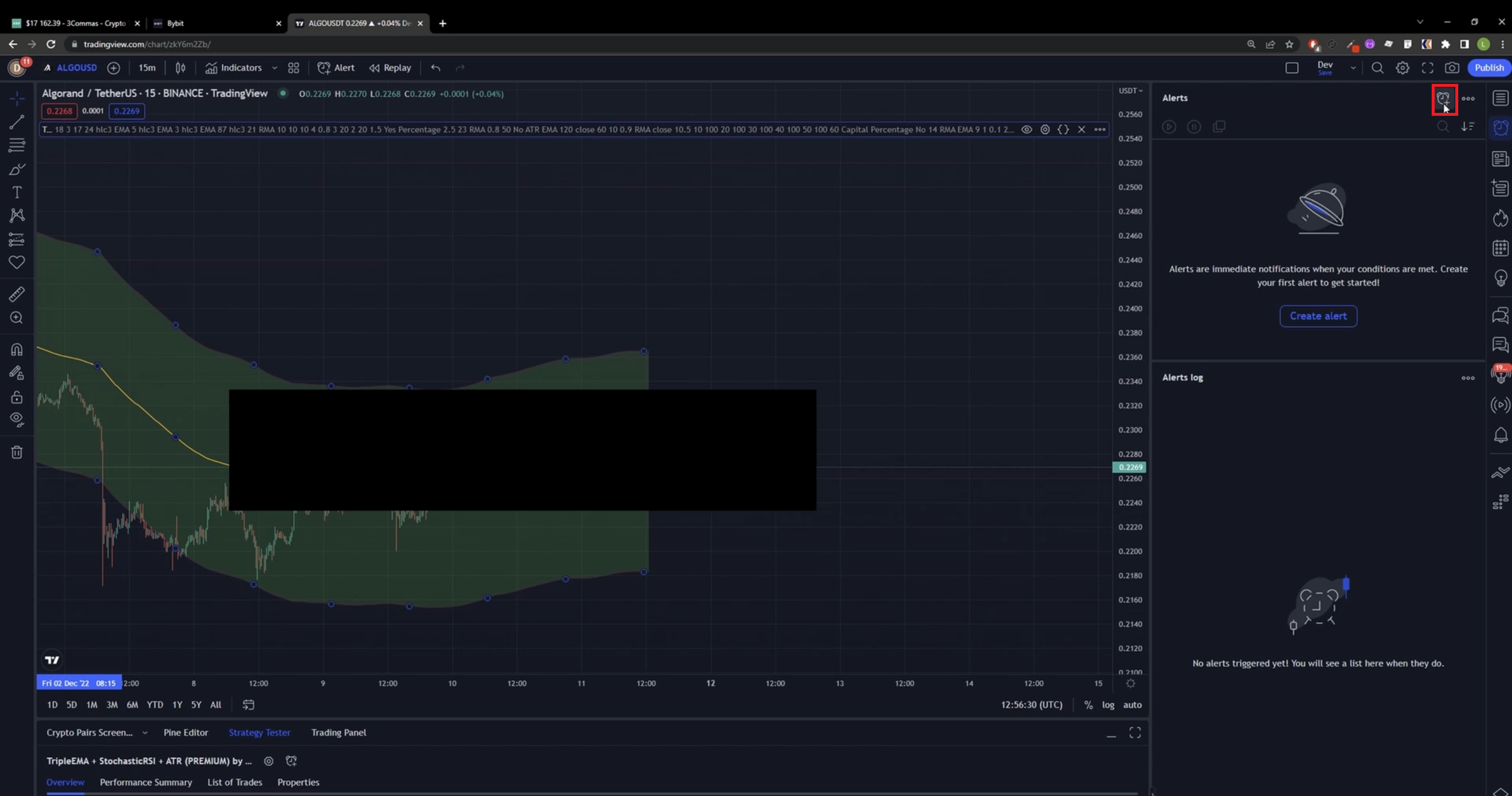Select the Text tool in left toolbar
Screen dimensions: 1512x796
coord(17,193)
